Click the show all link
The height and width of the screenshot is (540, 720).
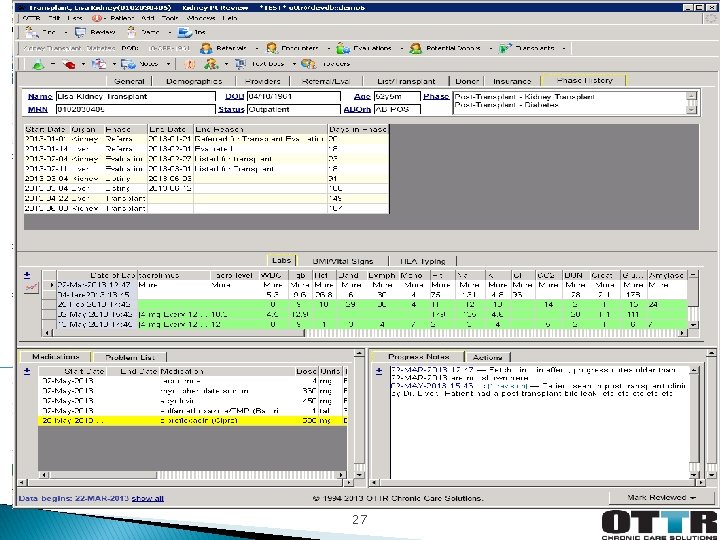147,497
